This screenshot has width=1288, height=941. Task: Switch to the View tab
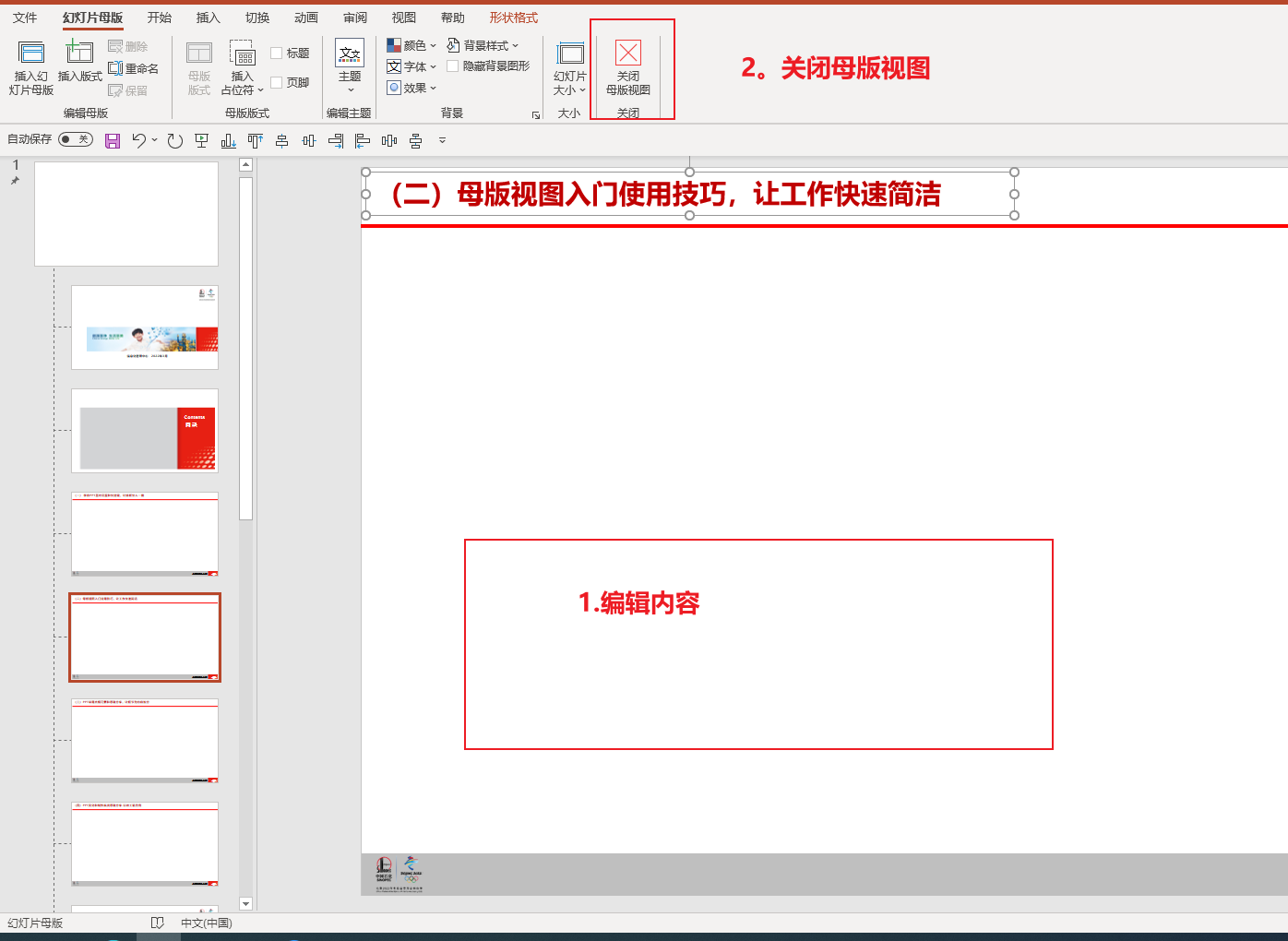[x=404, y=18]
